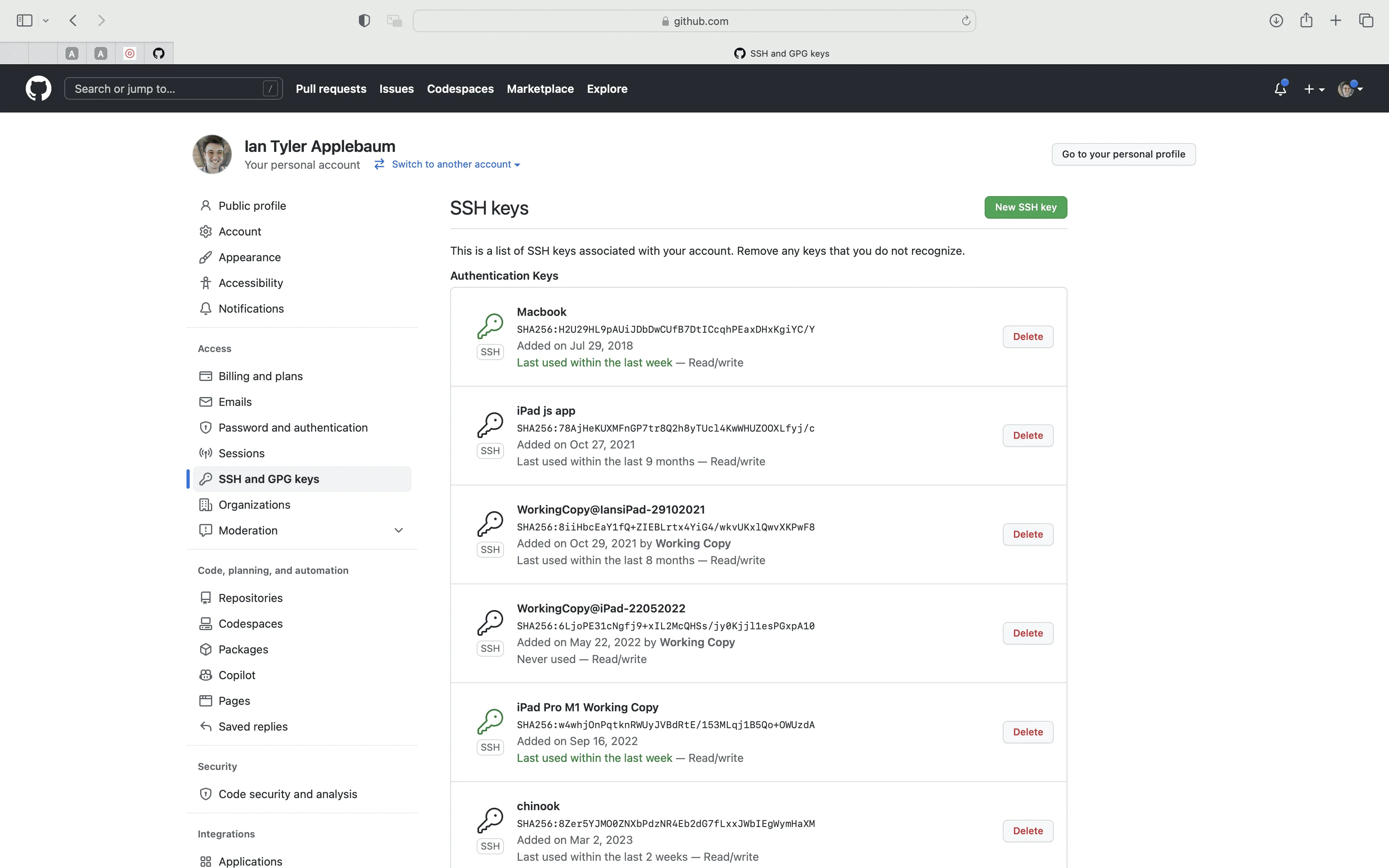The image size is (1389, 868).
Task: Click the Search or jump to field
Action: point(172,89)
